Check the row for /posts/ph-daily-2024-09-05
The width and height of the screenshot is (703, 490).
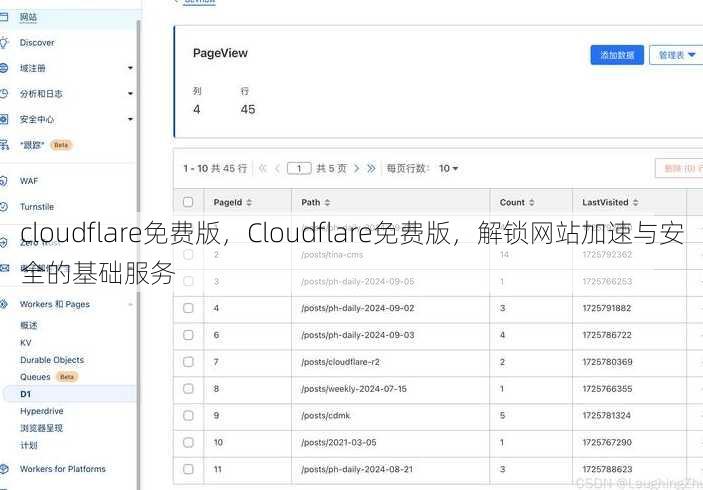click(188, 282)
